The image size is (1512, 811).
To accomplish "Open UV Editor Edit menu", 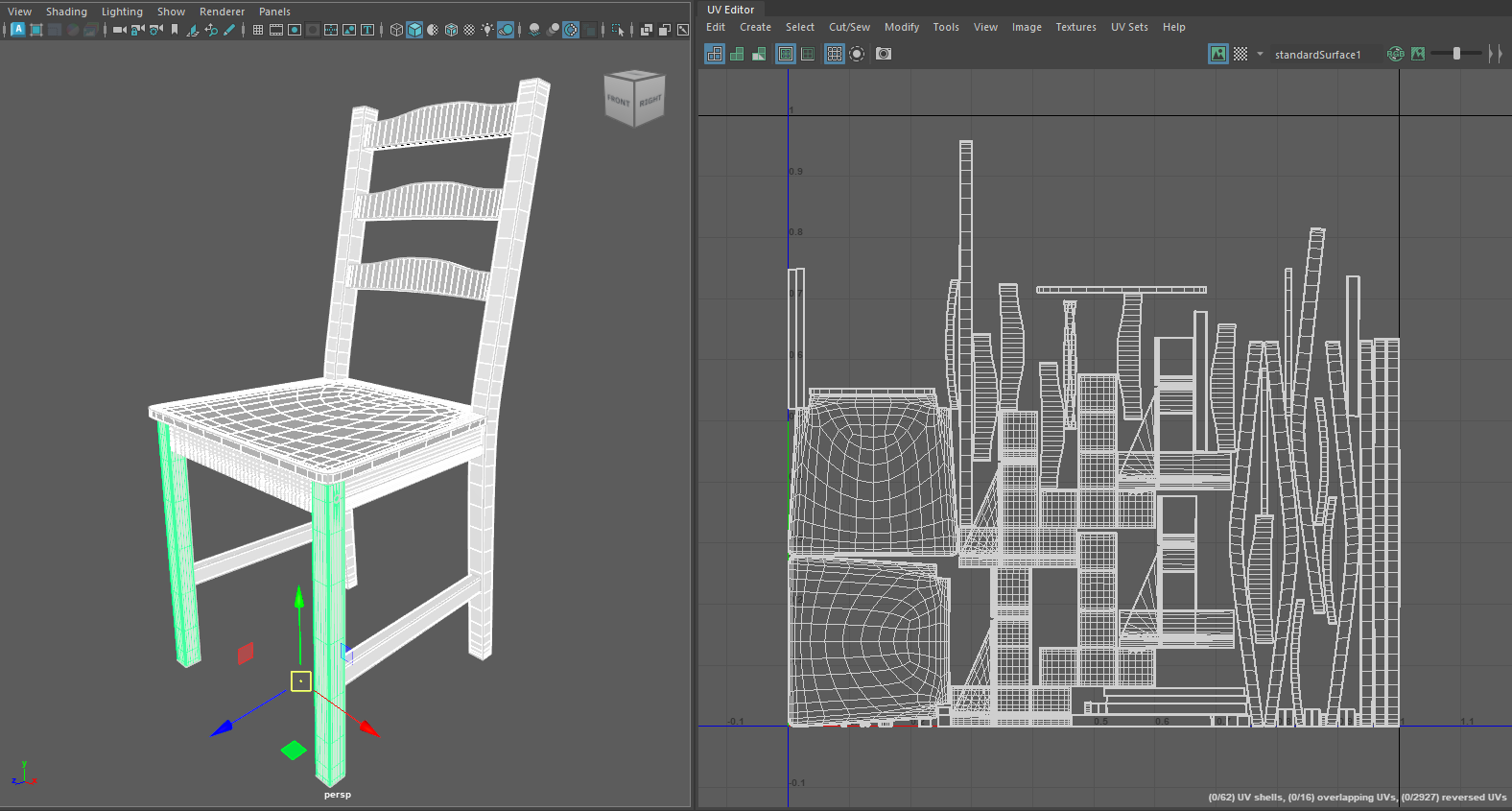I will click(x=716, y=27).
